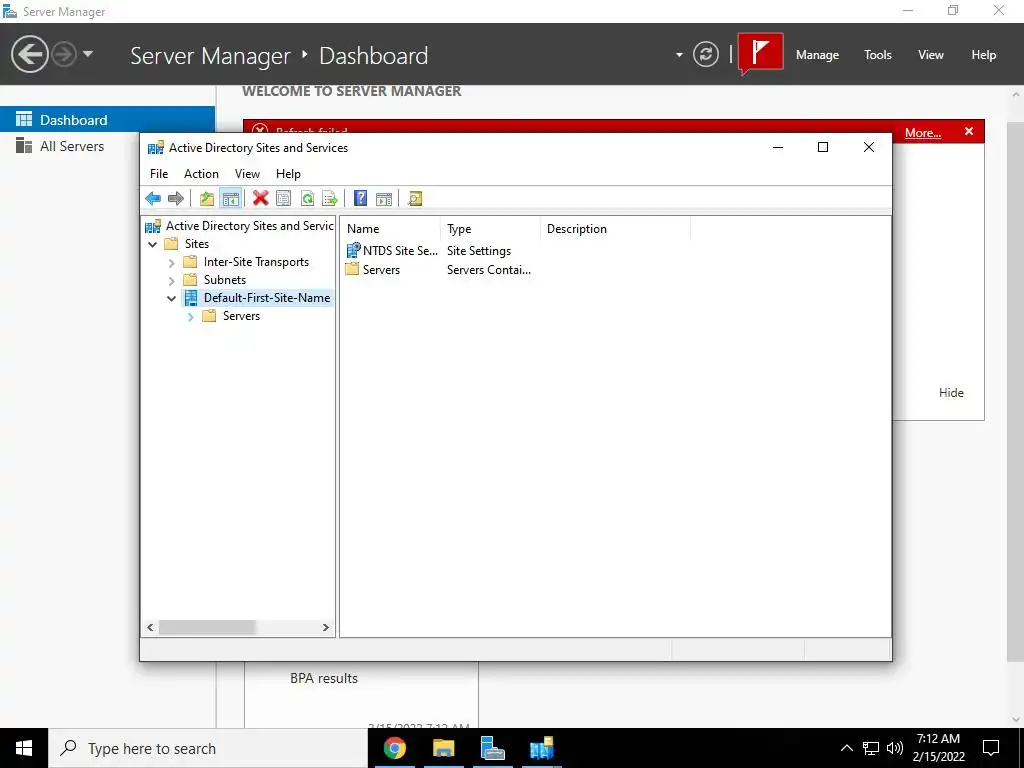The width and height of the screenshot is (1024, 768).
Task: Sort by the Type column header
Action: click(x=490, y=229)
